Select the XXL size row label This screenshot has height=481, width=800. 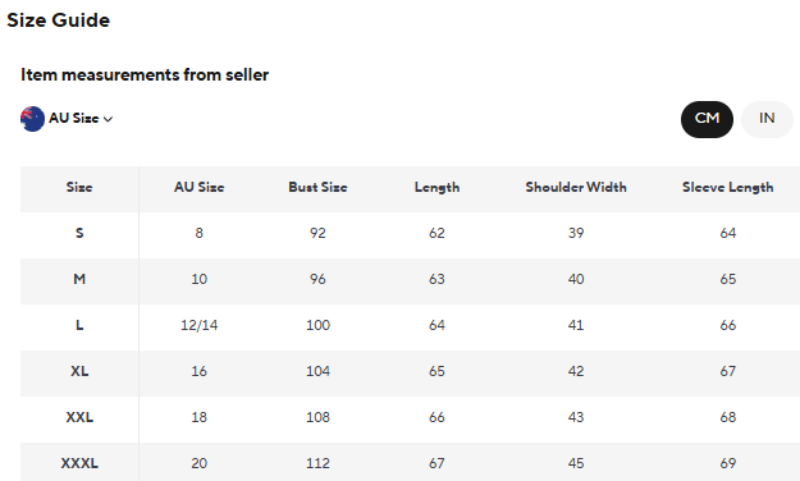pyautogui.click(x=79, y=417)
